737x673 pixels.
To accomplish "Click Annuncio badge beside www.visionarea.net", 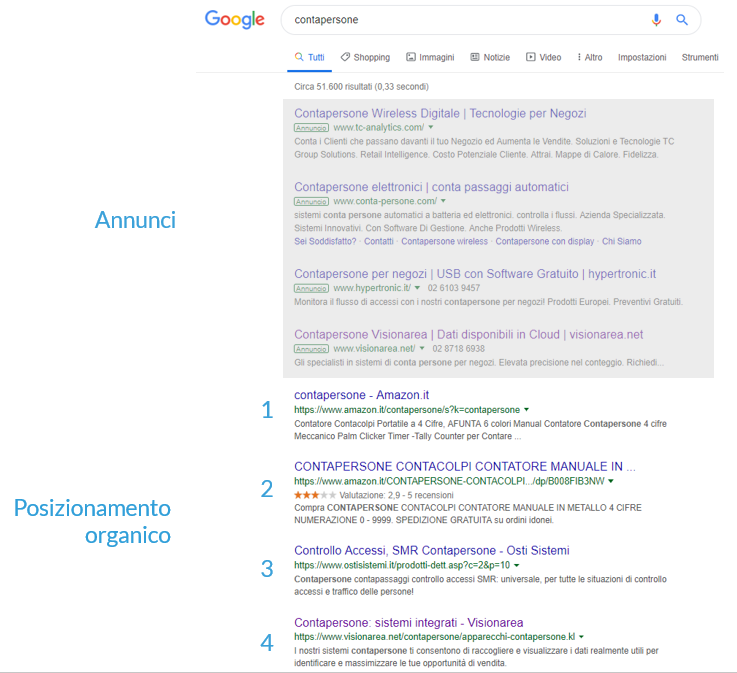I will 311,349.
